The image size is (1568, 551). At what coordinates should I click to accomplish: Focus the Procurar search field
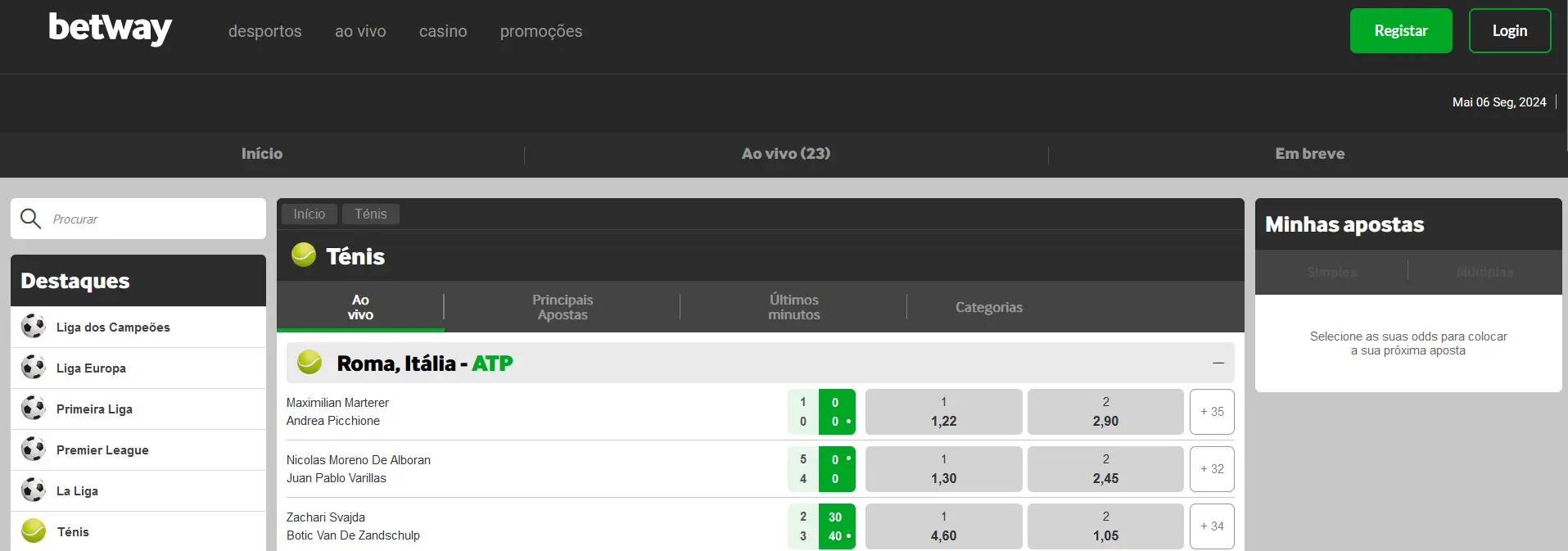pos(138,219)
